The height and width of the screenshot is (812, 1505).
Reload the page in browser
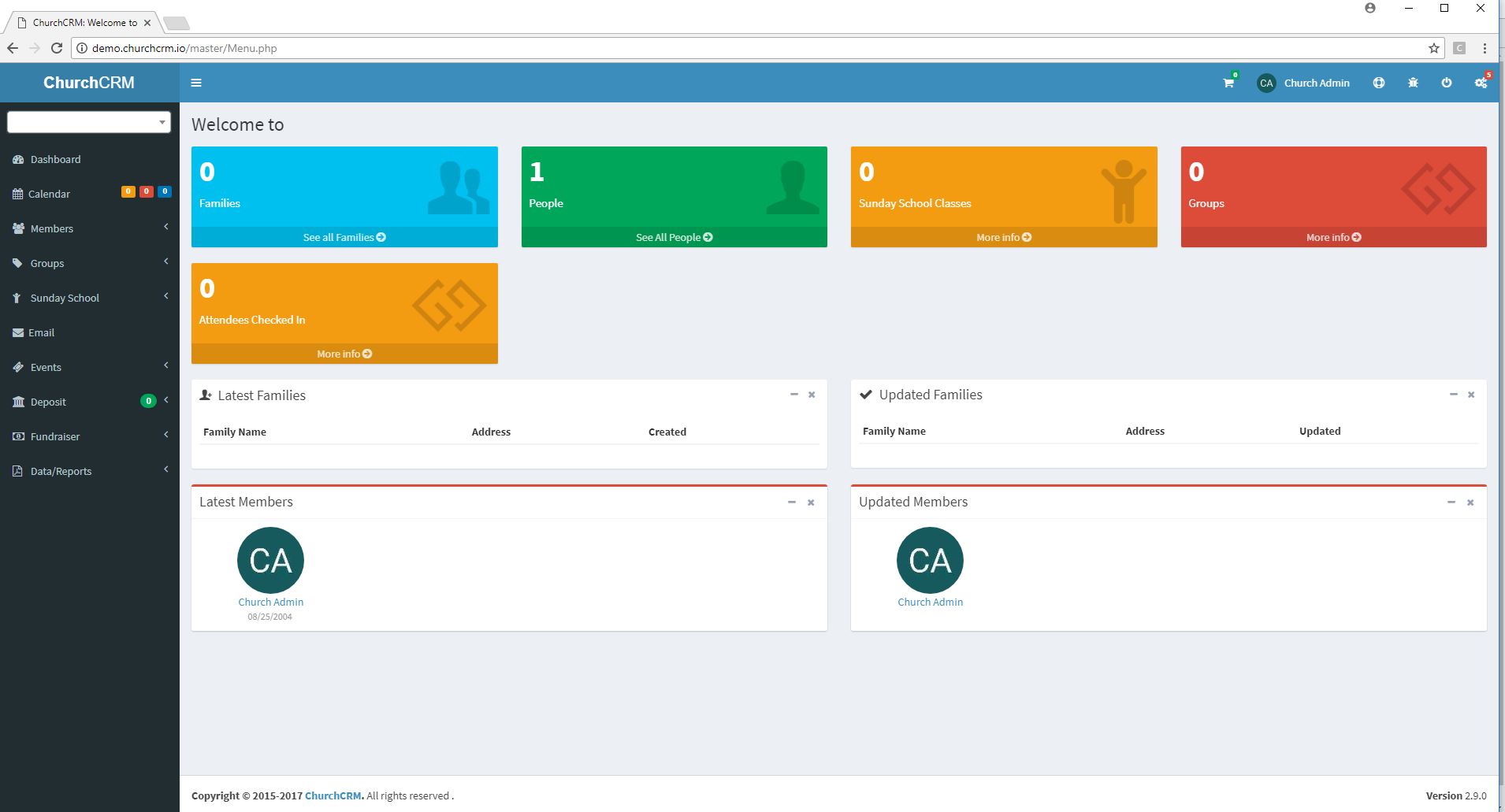click(56, 48)
